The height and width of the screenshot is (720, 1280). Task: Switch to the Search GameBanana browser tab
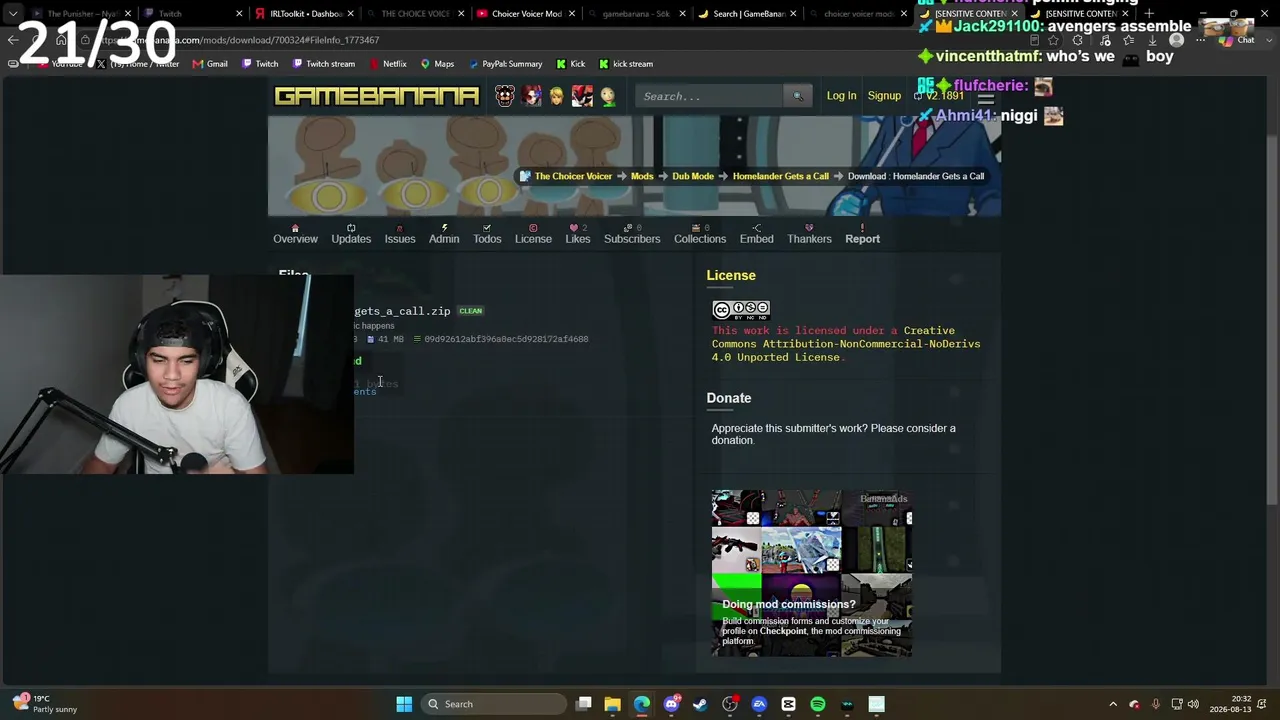tap(745, 14)
